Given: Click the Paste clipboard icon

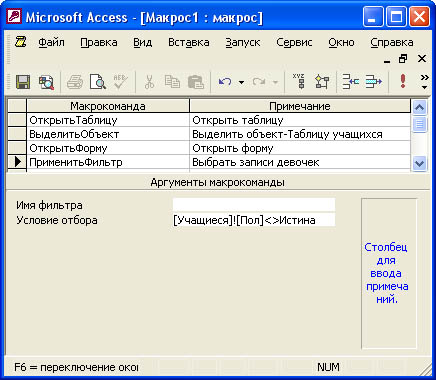Looking at the screenshot, I should click(x=196, y=82).
